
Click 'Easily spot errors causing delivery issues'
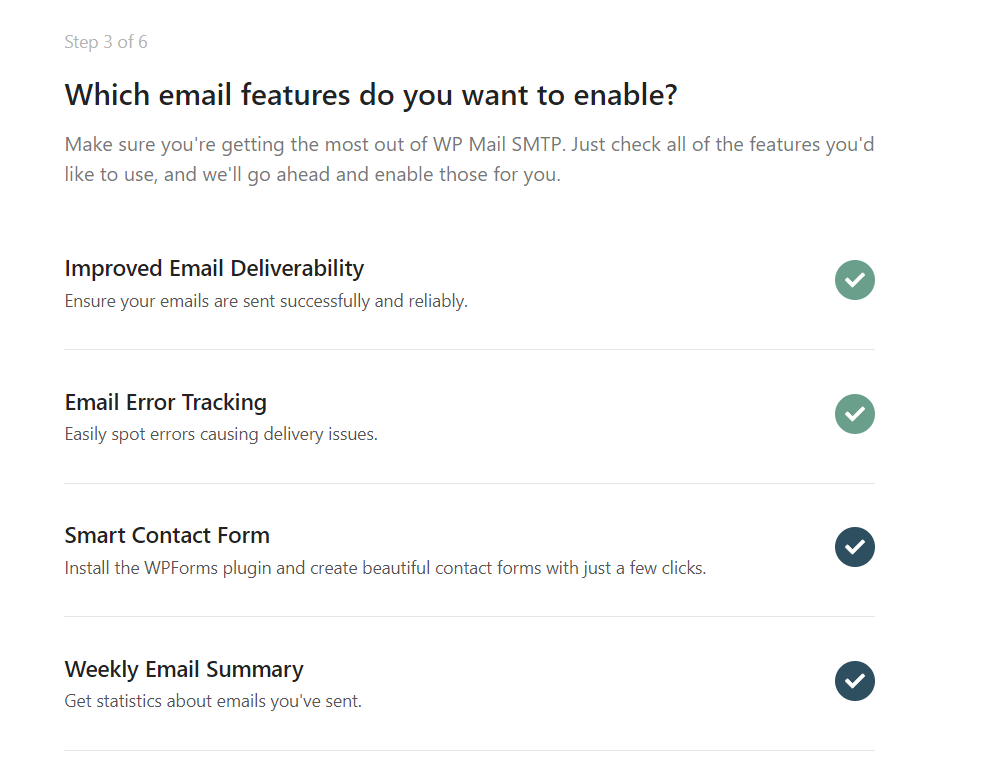point(221,434)
